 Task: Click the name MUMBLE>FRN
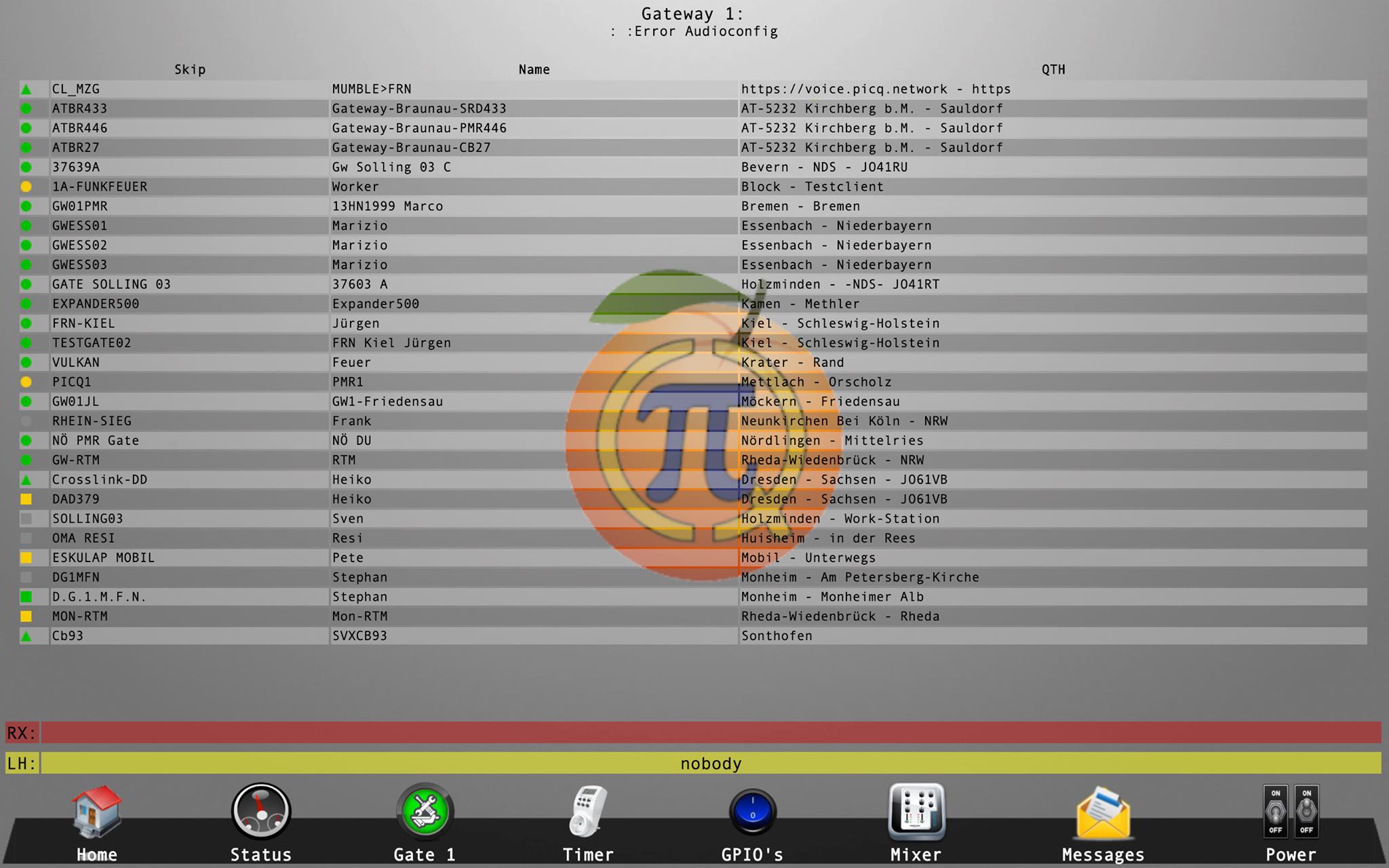pyautogui.click(x=372, y=89)
